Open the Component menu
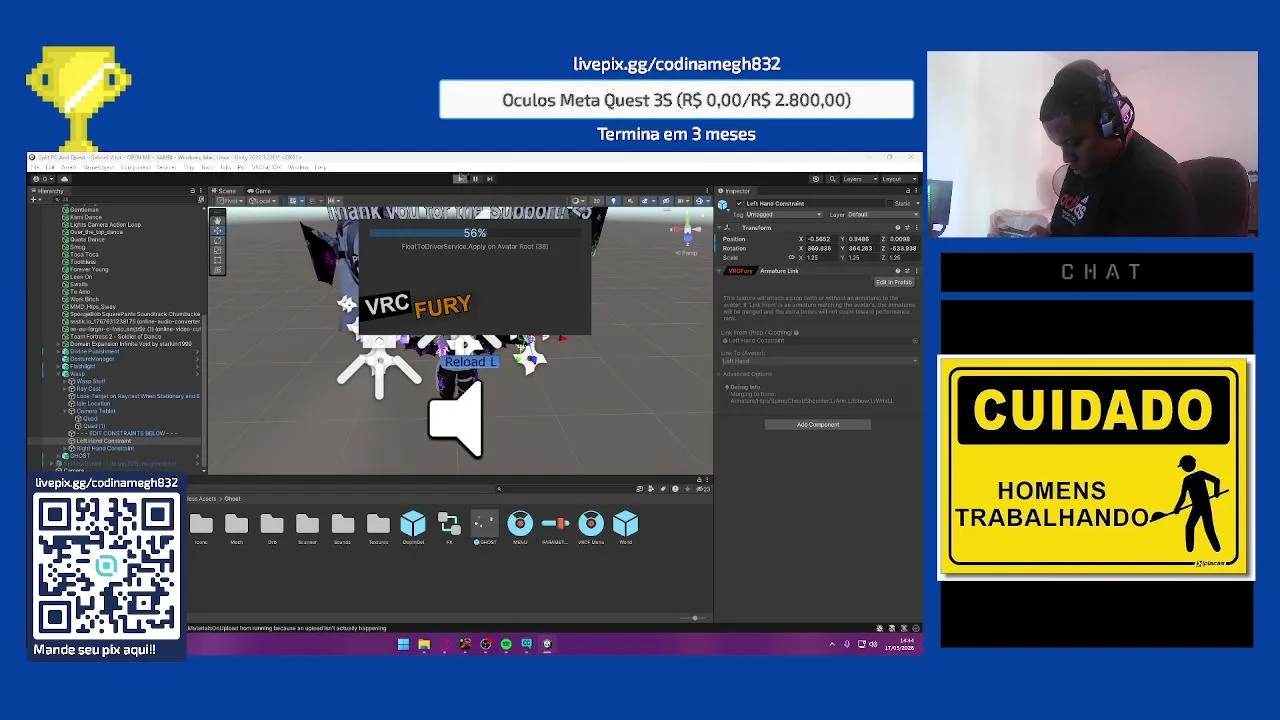The height and width of the screenshot is (720, 1280). (136, 167)
